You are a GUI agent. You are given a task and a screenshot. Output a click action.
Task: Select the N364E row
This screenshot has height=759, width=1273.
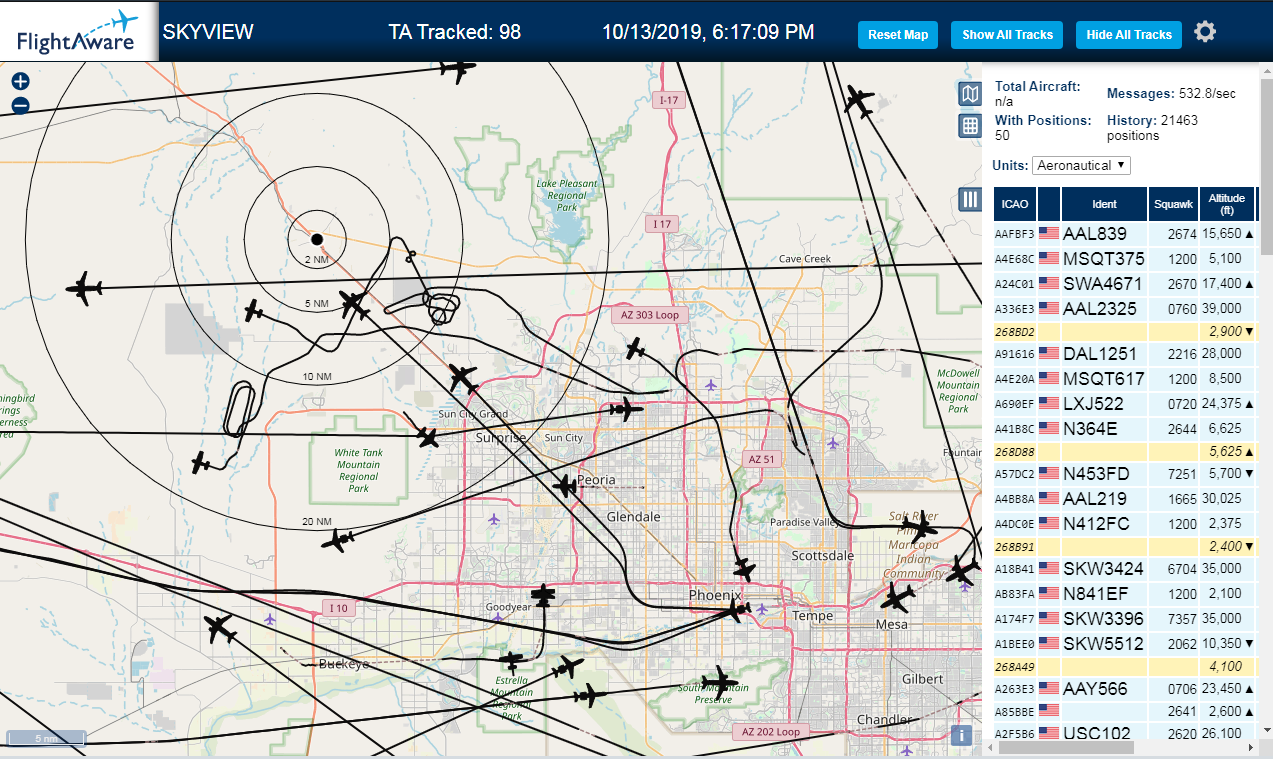click(1125, 429)
